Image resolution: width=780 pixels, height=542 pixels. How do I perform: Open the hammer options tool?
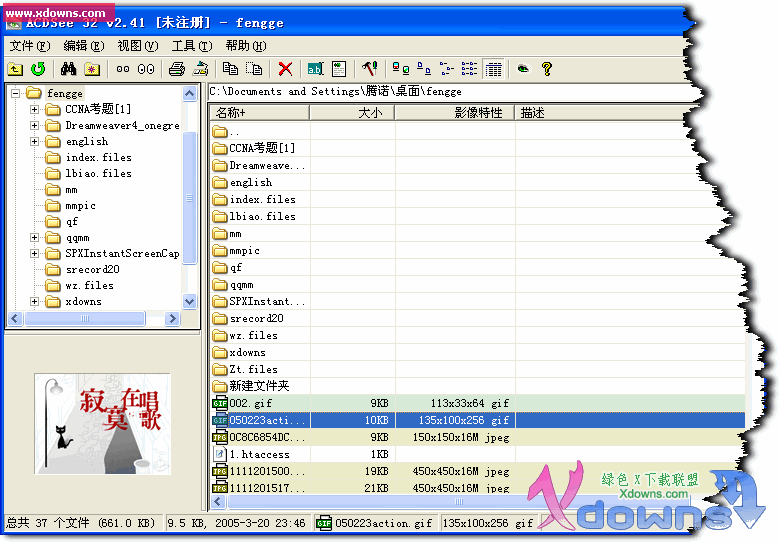[x=370, y=69]
